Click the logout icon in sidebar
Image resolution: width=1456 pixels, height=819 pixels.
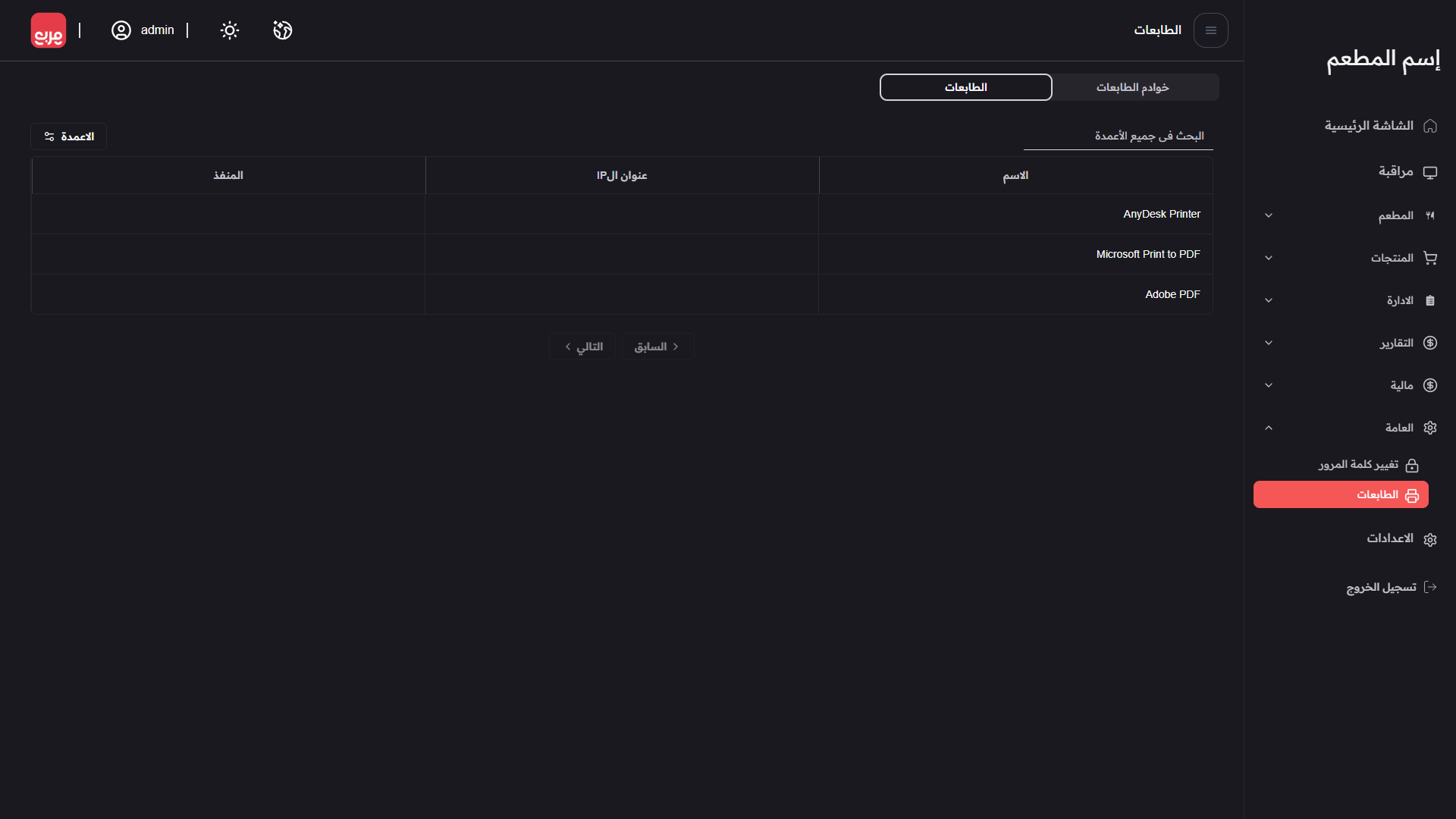(x=1430, y=587)
